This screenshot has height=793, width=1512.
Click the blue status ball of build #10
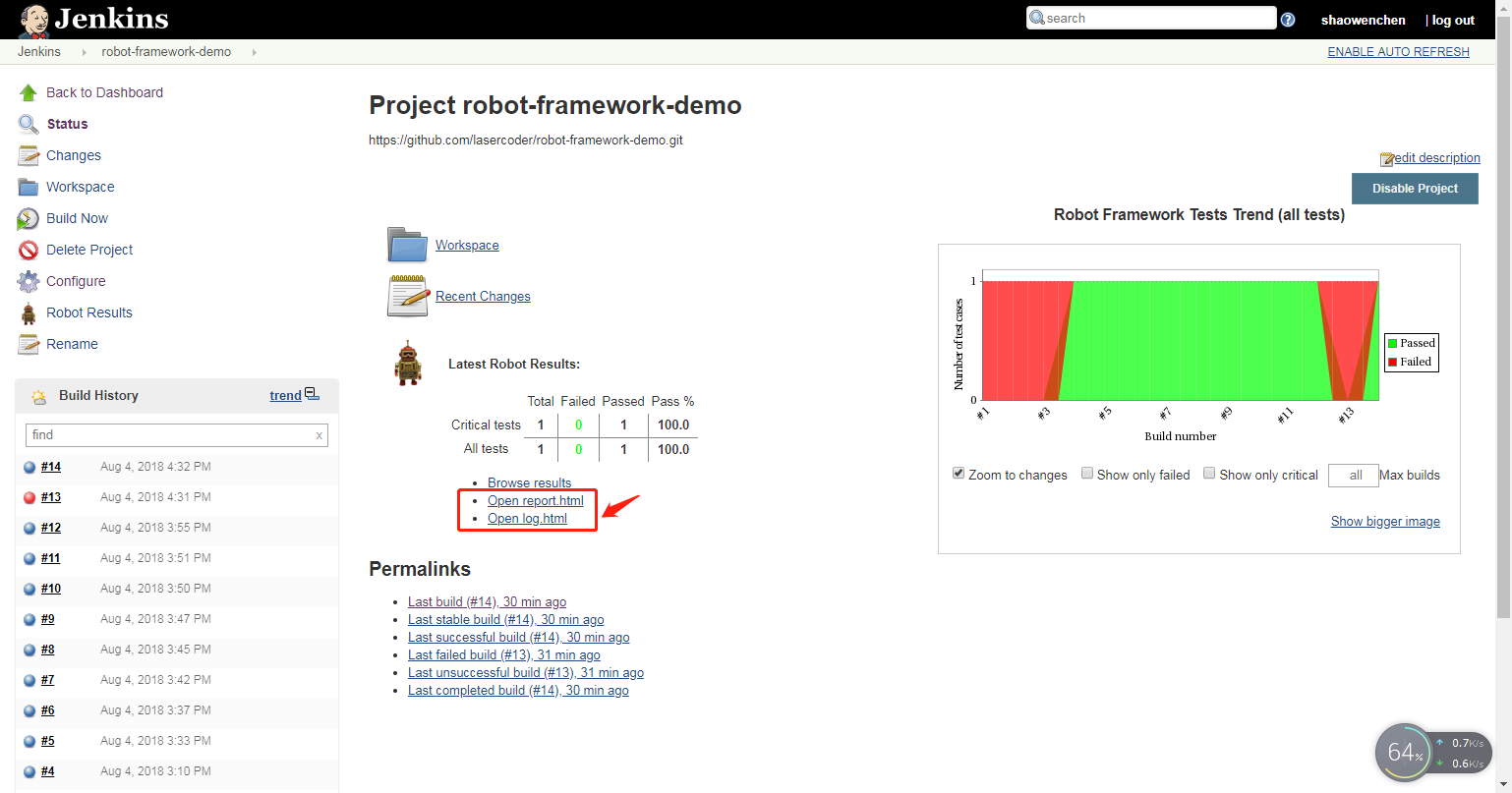(29, 589)
